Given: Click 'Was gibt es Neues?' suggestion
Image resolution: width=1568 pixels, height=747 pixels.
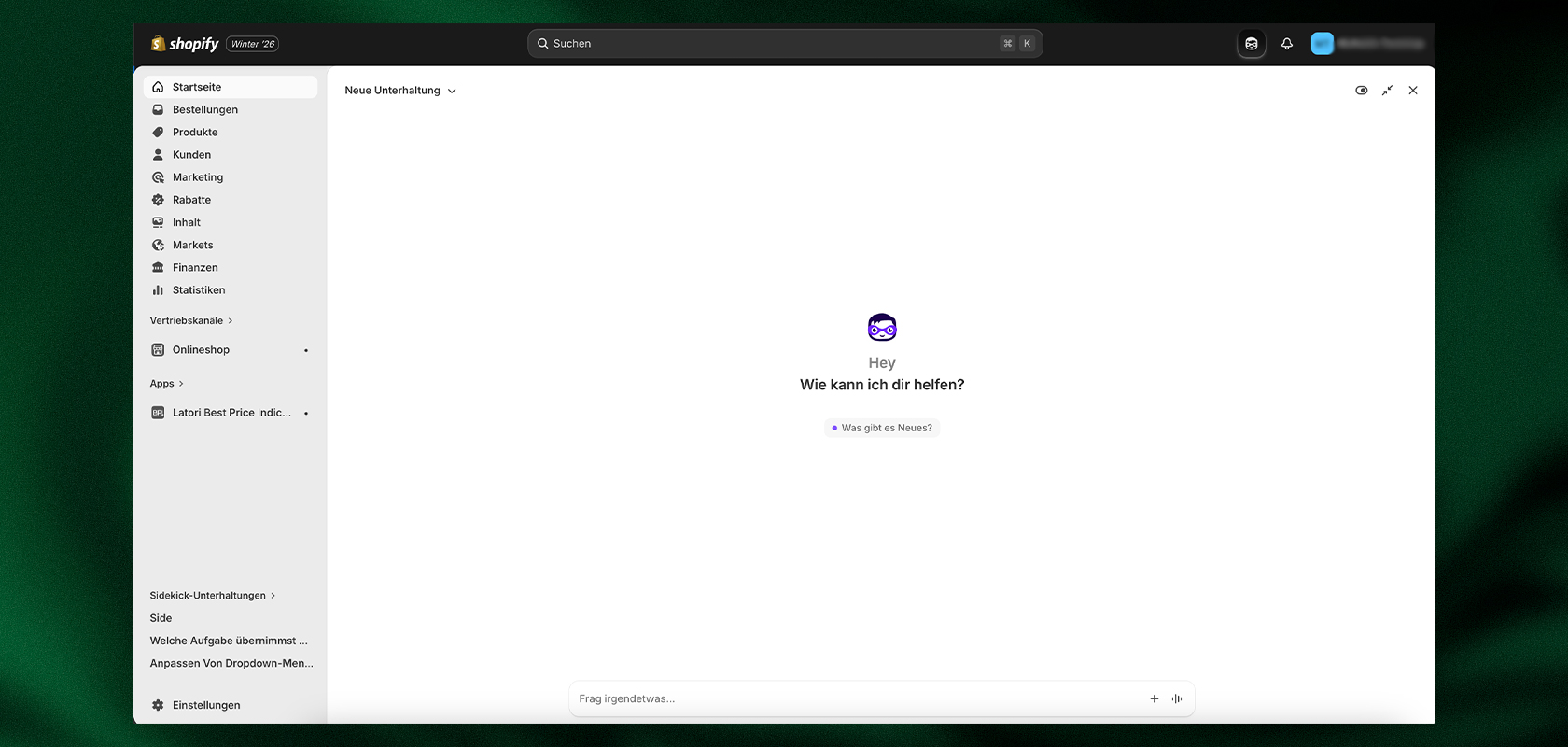Looking at the screenshot, I should coord(882,428).
